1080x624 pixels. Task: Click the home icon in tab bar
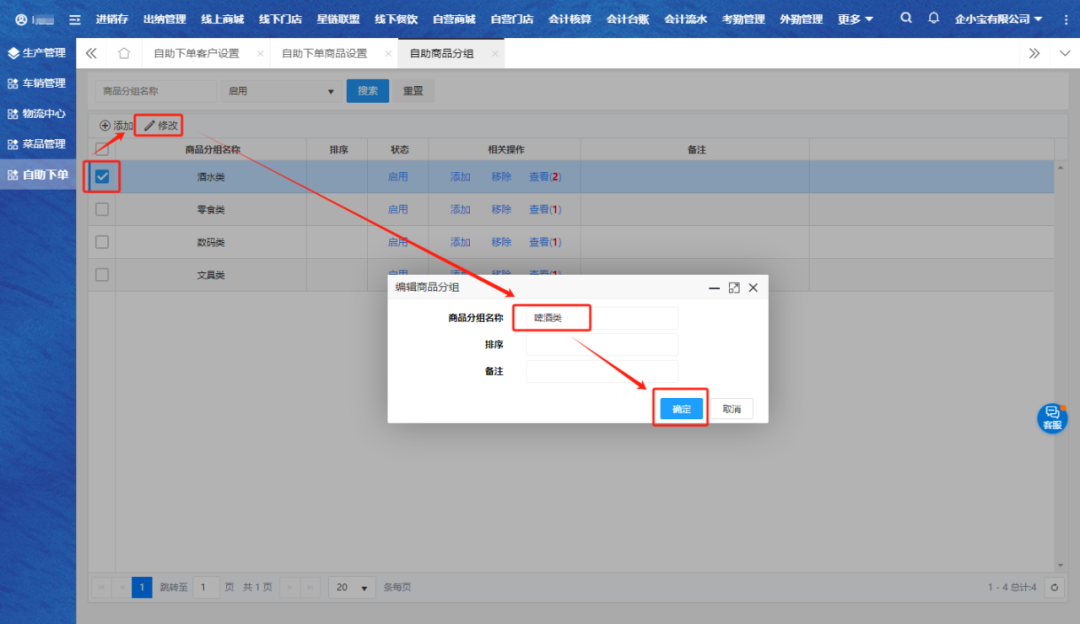124,53
